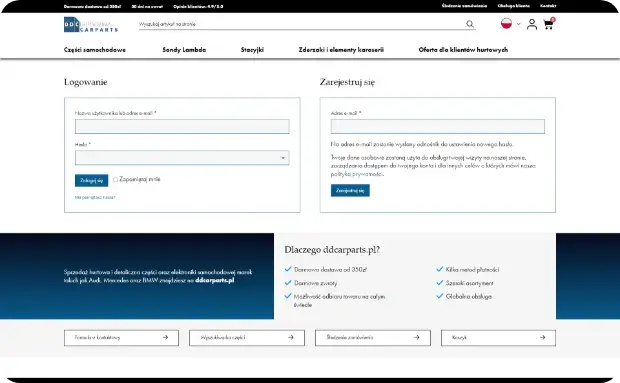Screen dimensions: 620x383
Task: Open the Koszyk footer button
Action: 498,338
